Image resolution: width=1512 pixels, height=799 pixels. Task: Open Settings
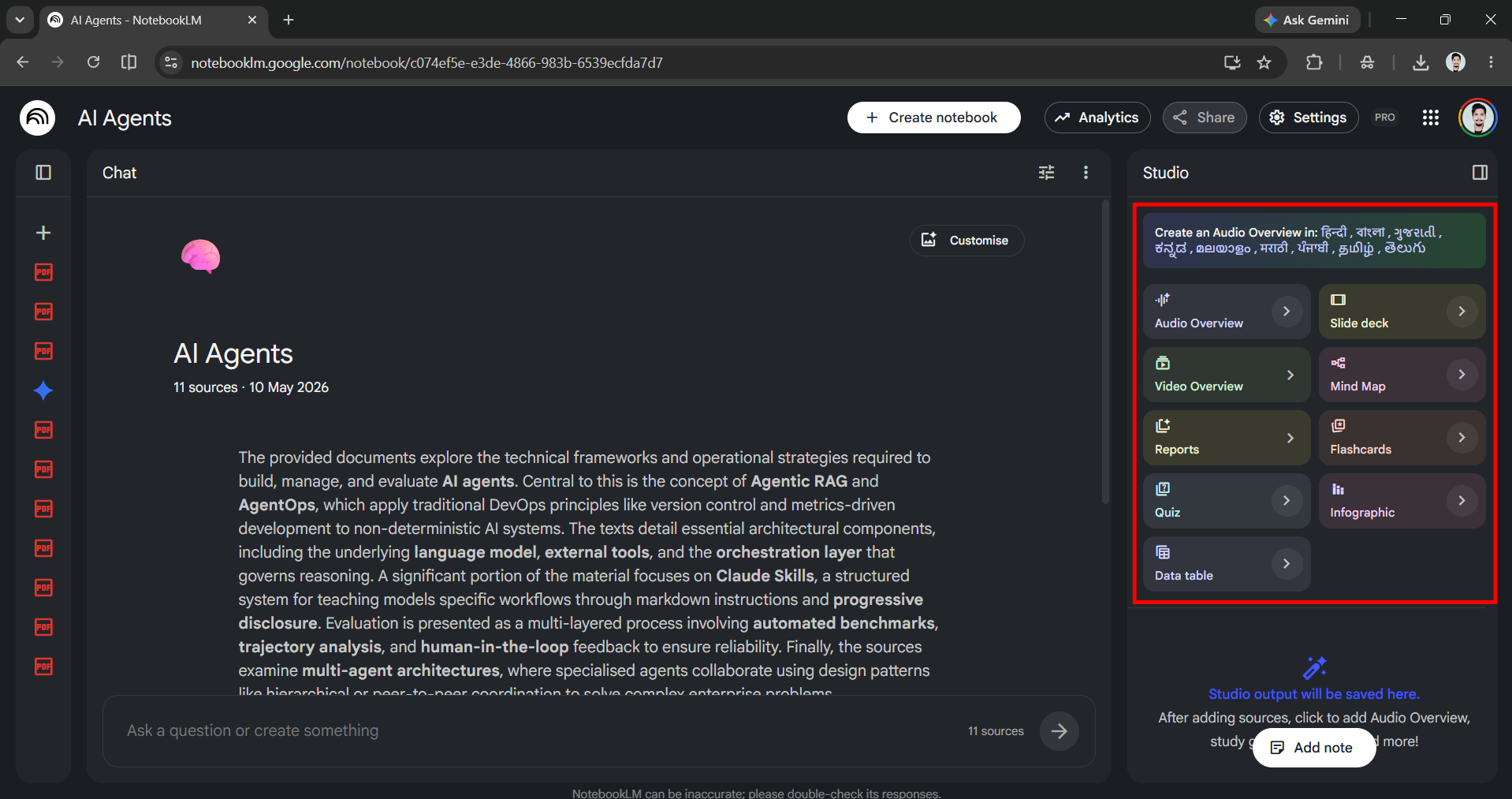(1308, 118)
